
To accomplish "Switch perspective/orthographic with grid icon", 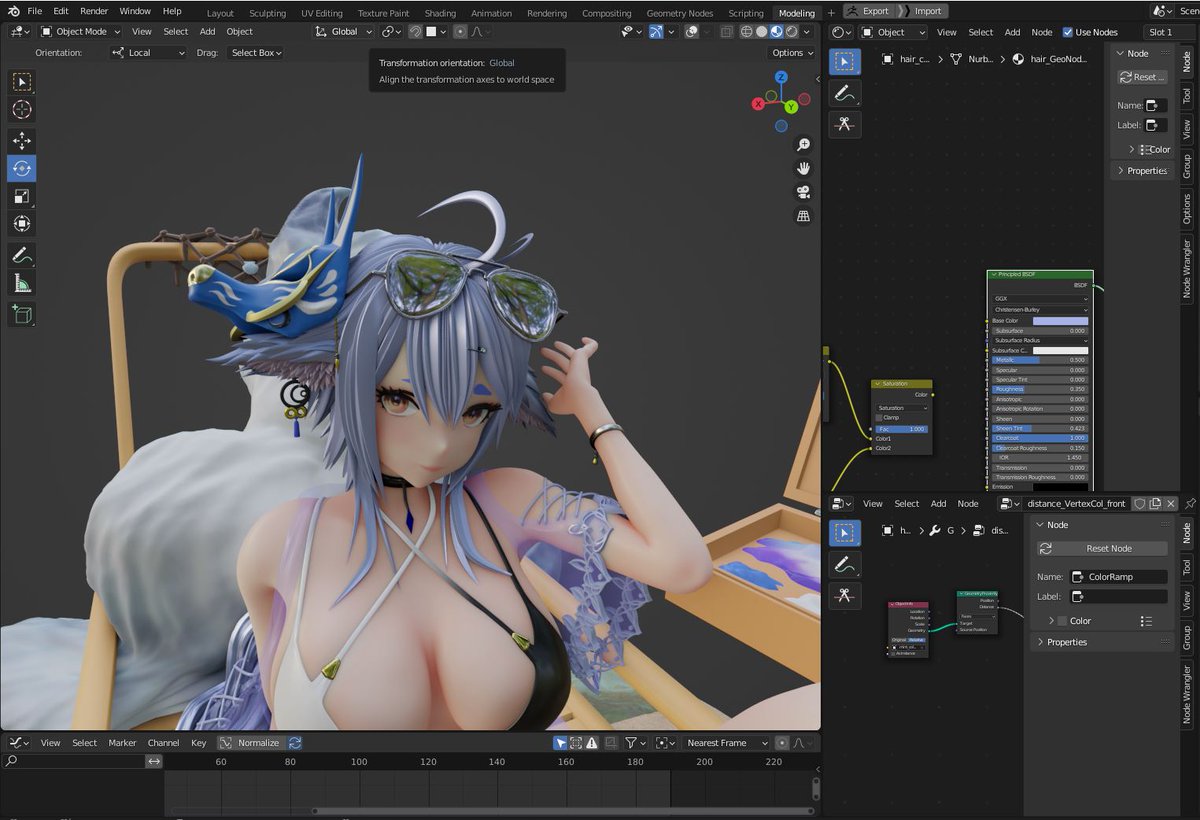I will pyautogui.click(x=803, y=216).
